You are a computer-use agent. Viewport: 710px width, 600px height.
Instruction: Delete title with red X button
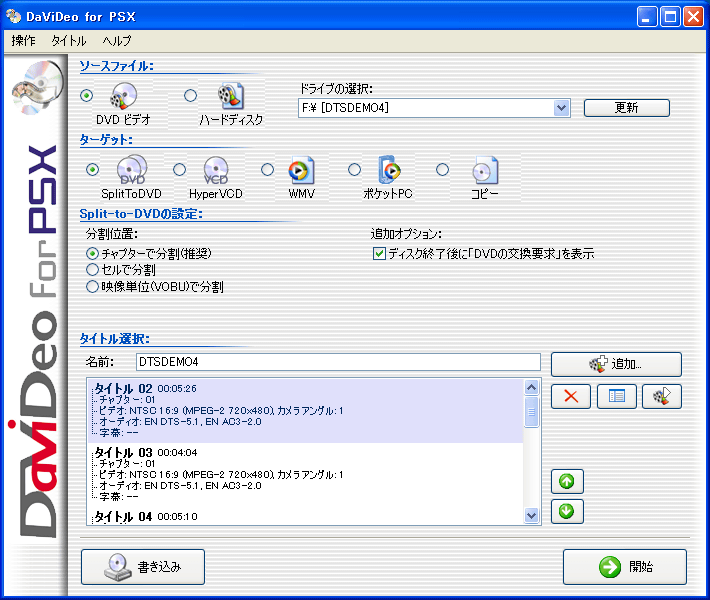point(571,397)
